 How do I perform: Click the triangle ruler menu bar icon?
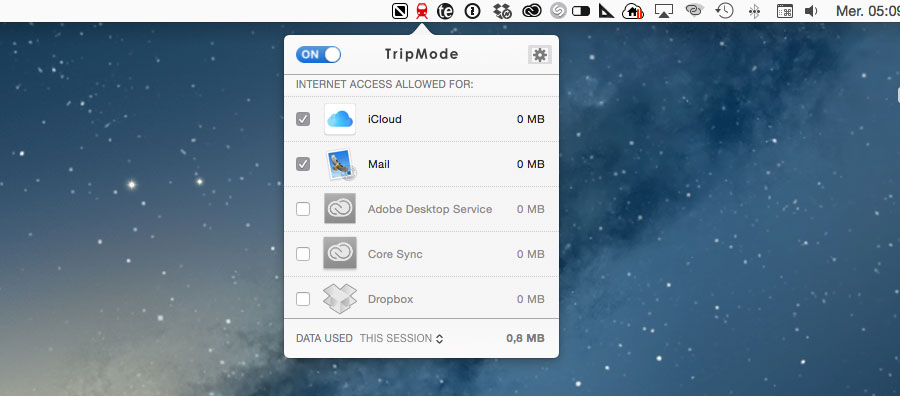coord(606,11)
